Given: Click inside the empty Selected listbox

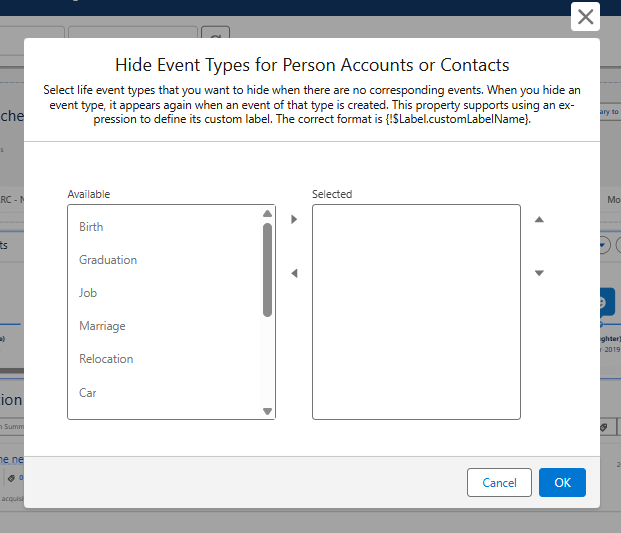Looking at the screenshot, I should pyautogui.click(x=416, y=311).
